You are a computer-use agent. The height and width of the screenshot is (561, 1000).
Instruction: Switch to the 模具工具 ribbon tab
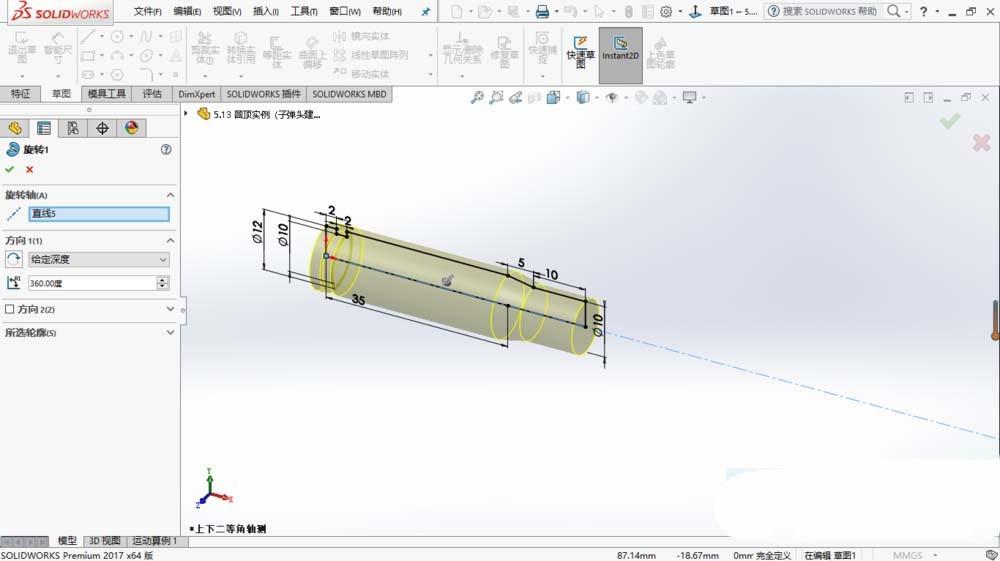coord(107,94)
